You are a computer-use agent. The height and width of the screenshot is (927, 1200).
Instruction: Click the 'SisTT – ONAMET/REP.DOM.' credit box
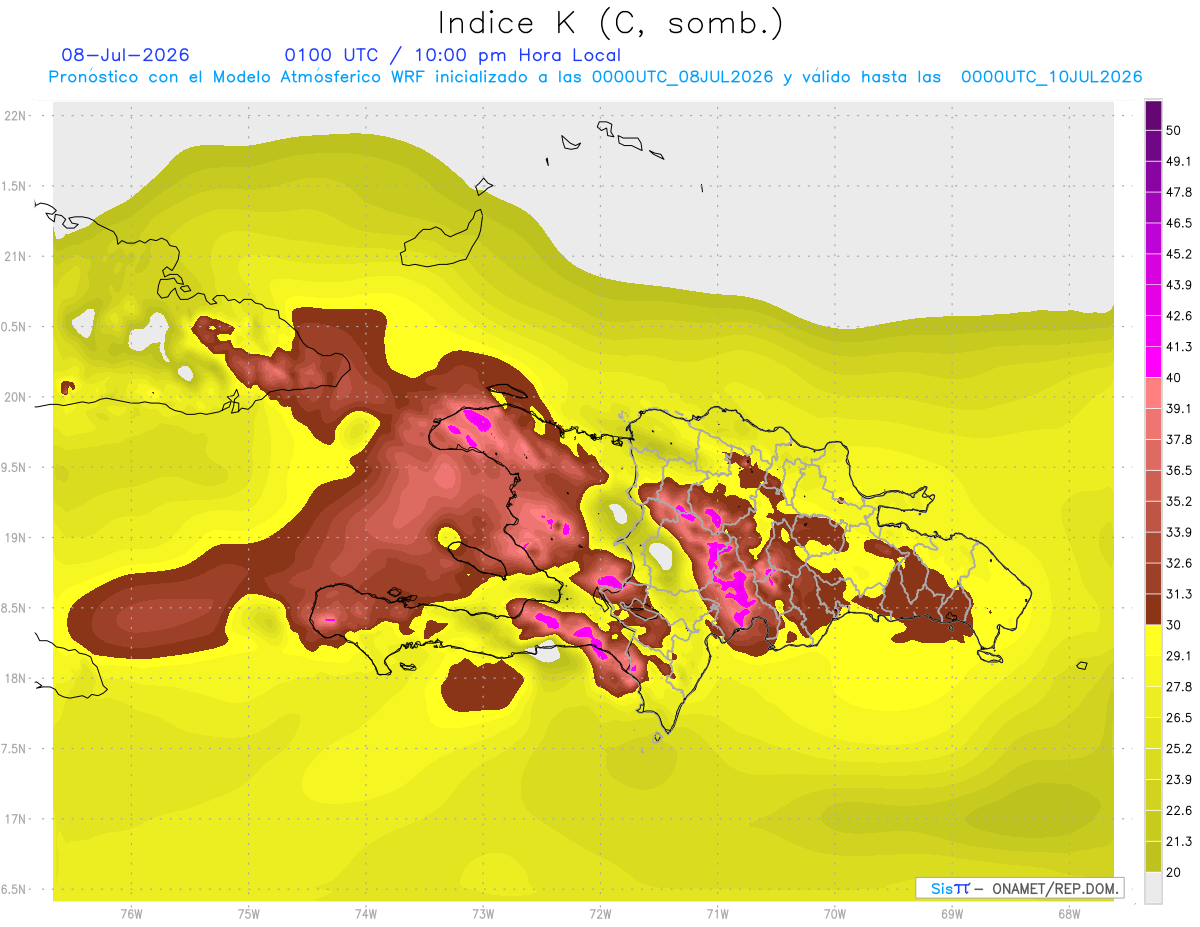1020,888
